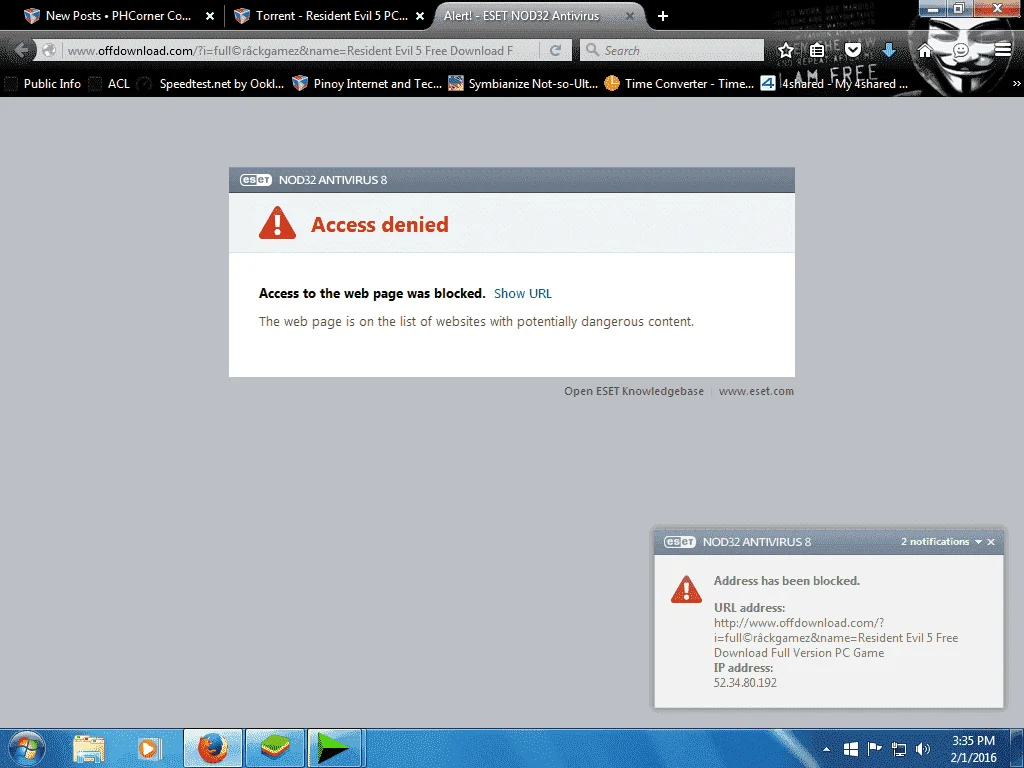Close the New Posts PHCorner tab
The height and width of the screenshot is (768, 1024).
(x=210, y=16)
